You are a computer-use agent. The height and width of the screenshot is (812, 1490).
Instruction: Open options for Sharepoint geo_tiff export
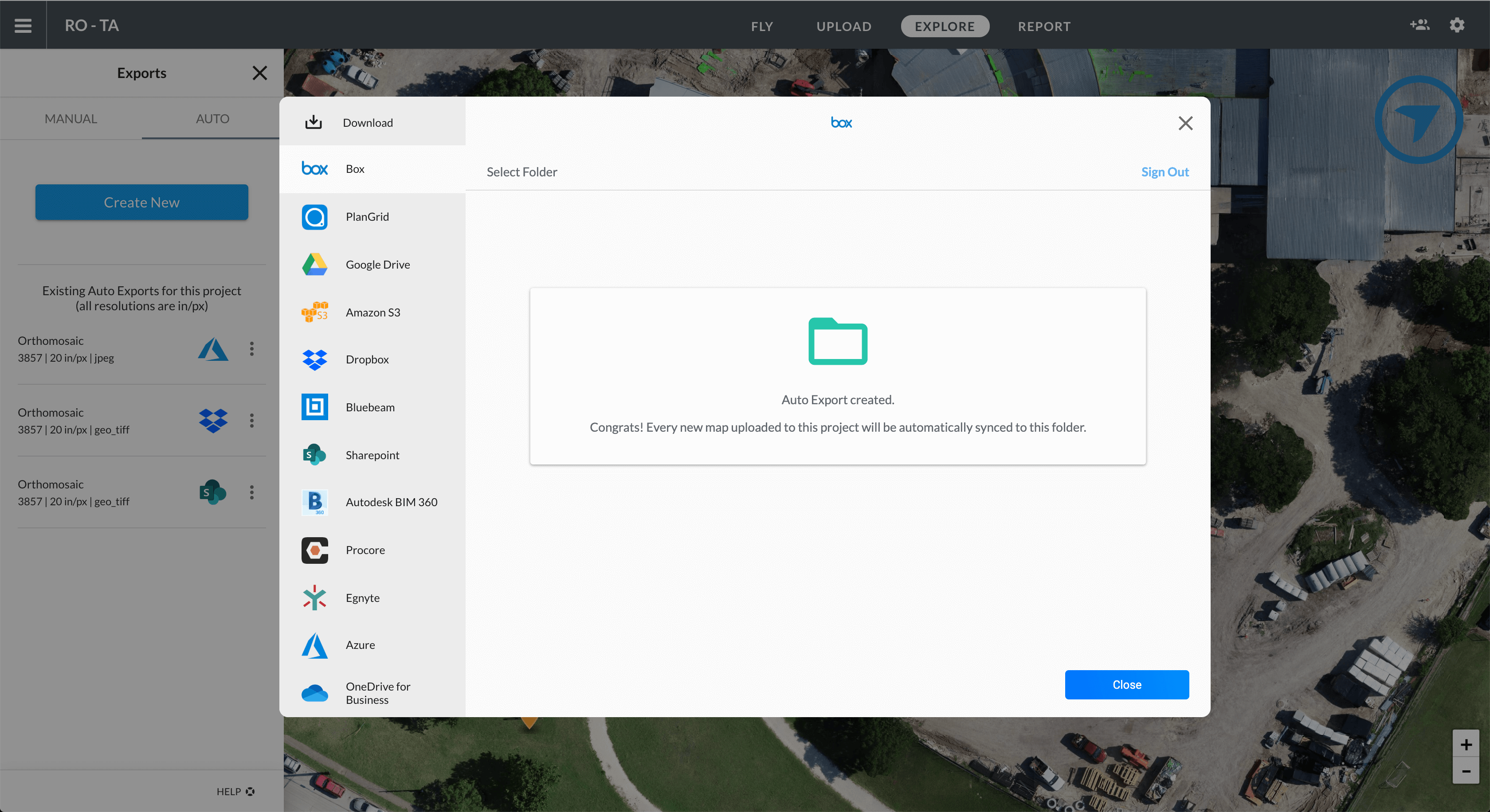pos(251,492)
